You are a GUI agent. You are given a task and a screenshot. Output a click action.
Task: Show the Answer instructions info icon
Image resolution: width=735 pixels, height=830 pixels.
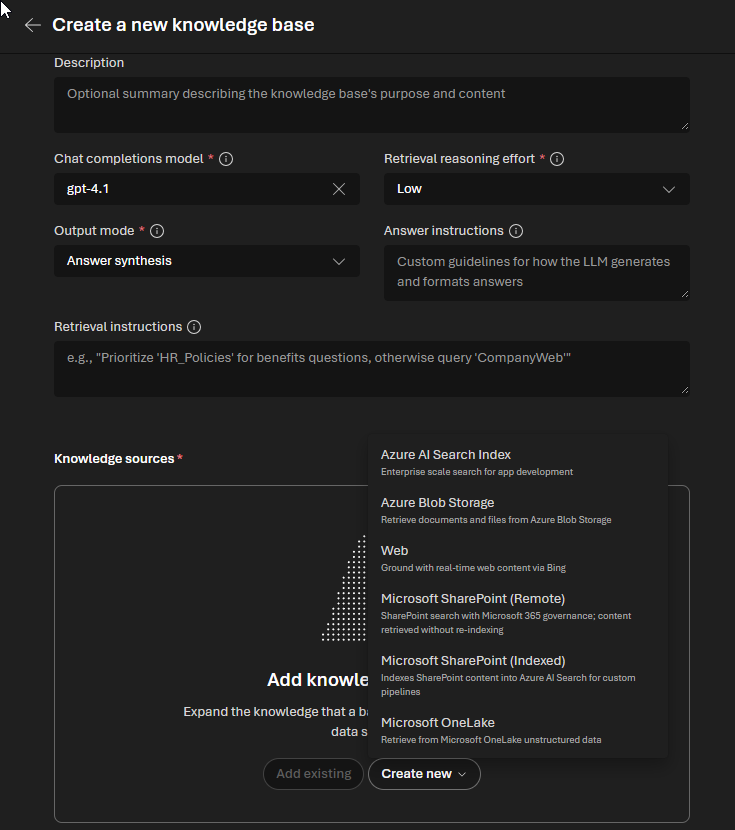coord(516,231)
